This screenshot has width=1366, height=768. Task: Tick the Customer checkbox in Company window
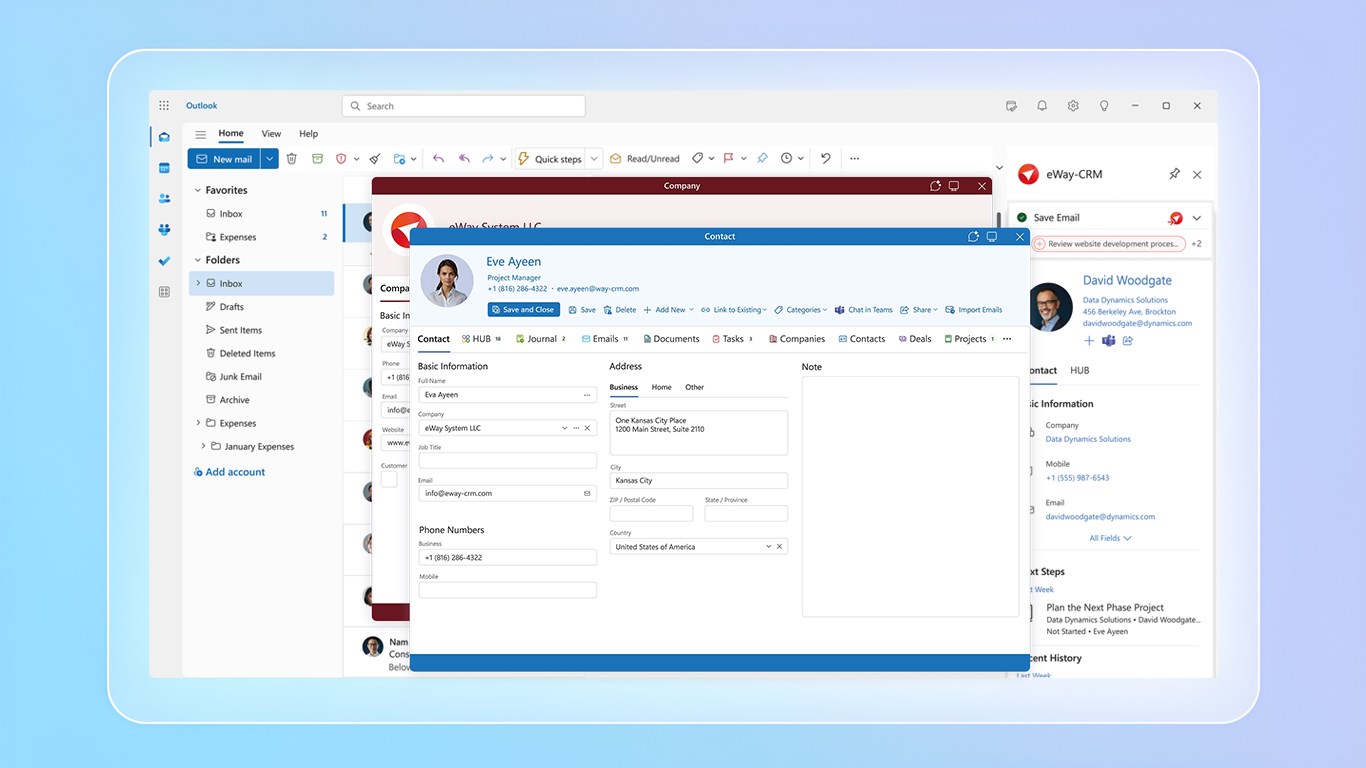click(x=389, y=479)
